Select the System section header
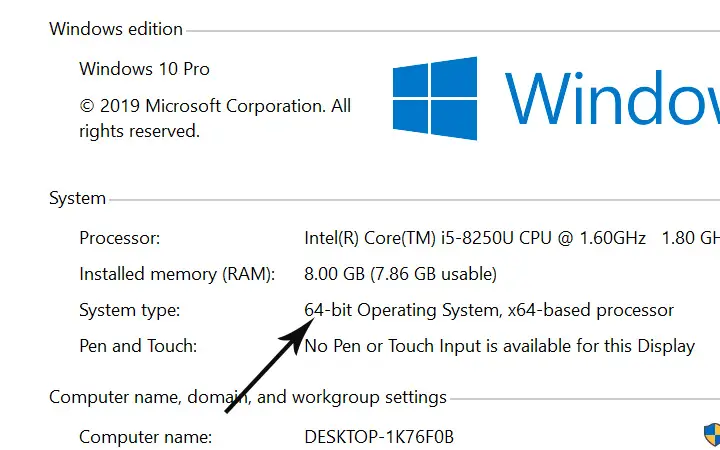This screenshot has width=720, height=450. click(x=77, y=198)
